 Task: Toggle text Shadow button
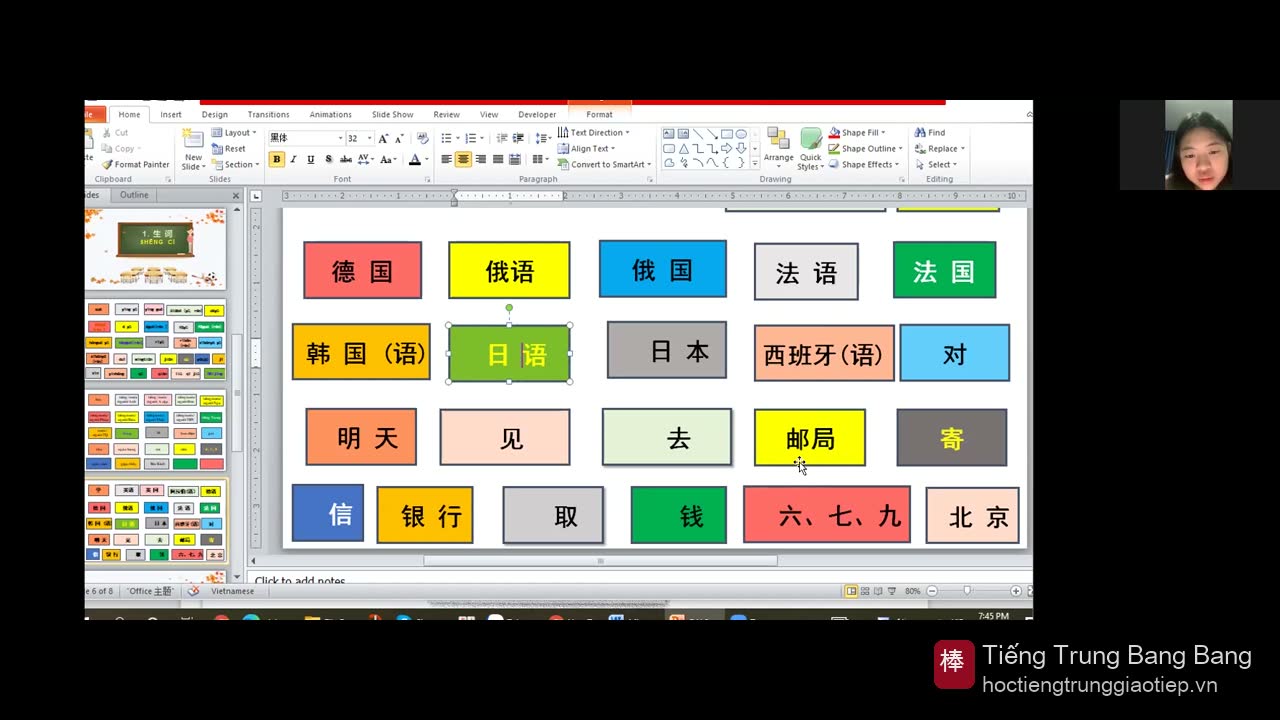coord(328,160)
